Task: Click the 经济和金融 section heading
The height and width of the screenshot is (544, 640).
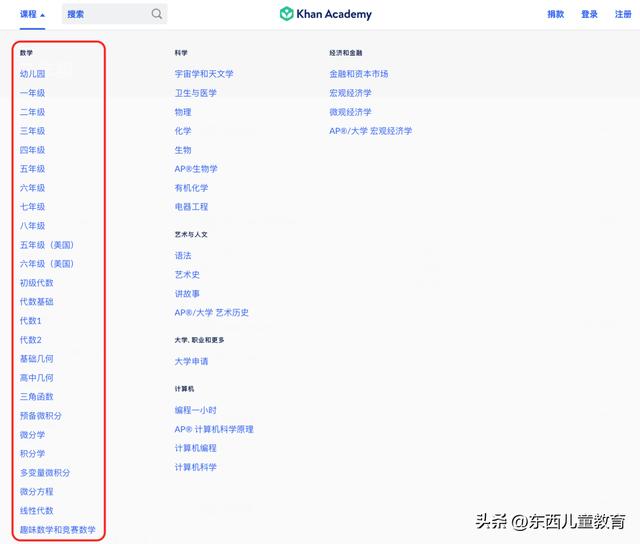Action: (346, 53)
